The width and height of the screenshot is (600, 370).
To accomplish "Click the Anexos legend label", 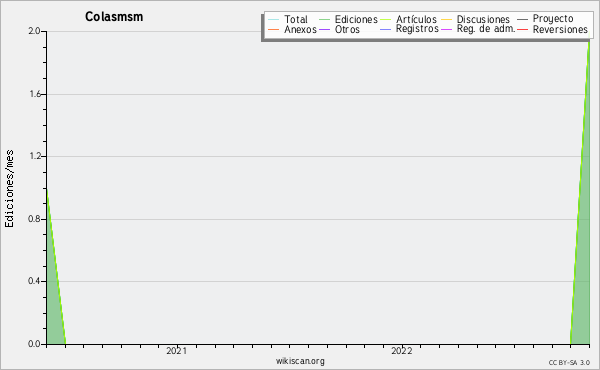I will click(x=300, y=29).
